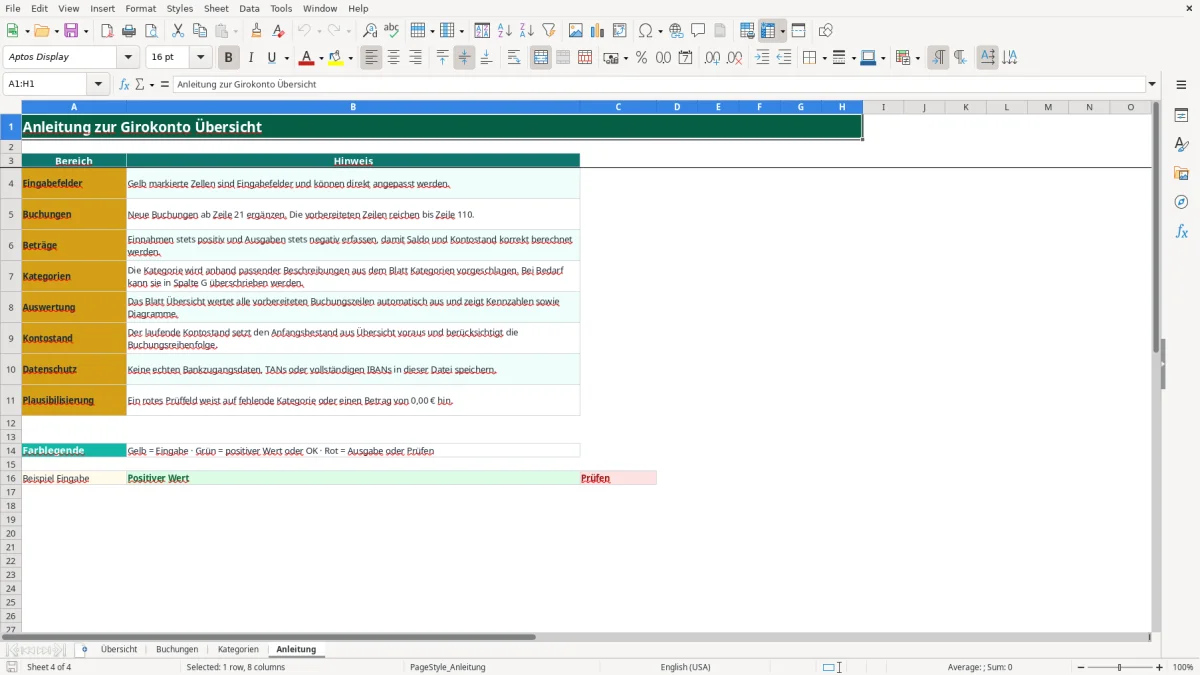Image resolution: width=1200 pixels, height=675 pixels.
Task: Run the spelling check
Action: point(392,31)
